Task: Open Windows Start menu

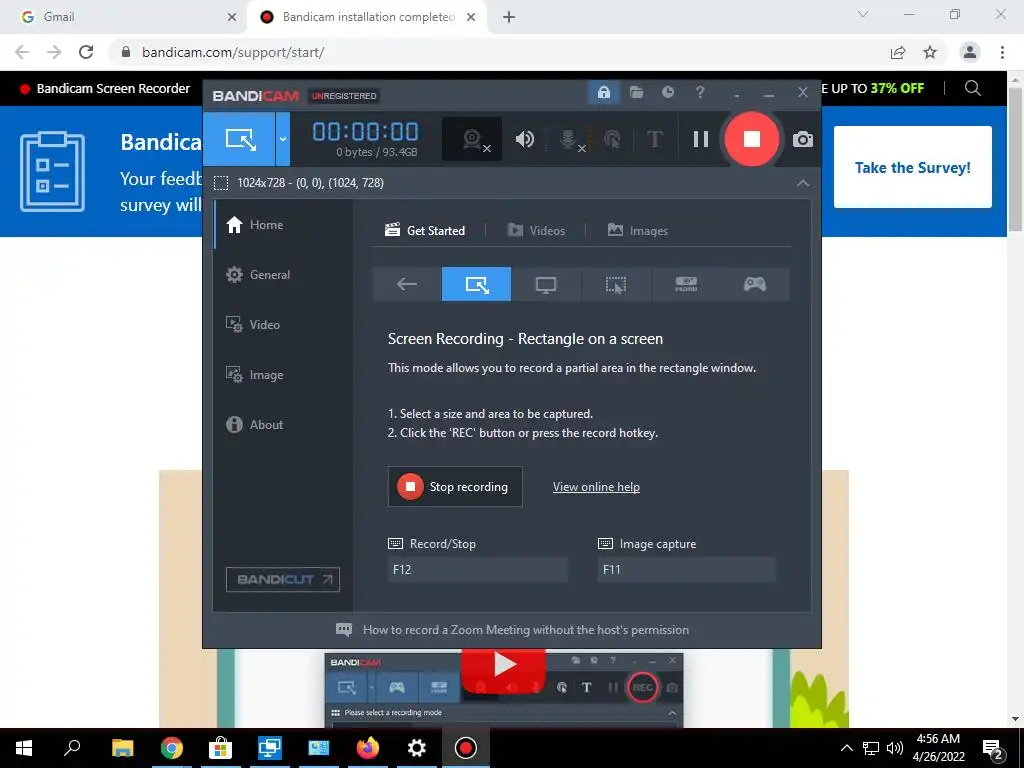Action: 24,748
